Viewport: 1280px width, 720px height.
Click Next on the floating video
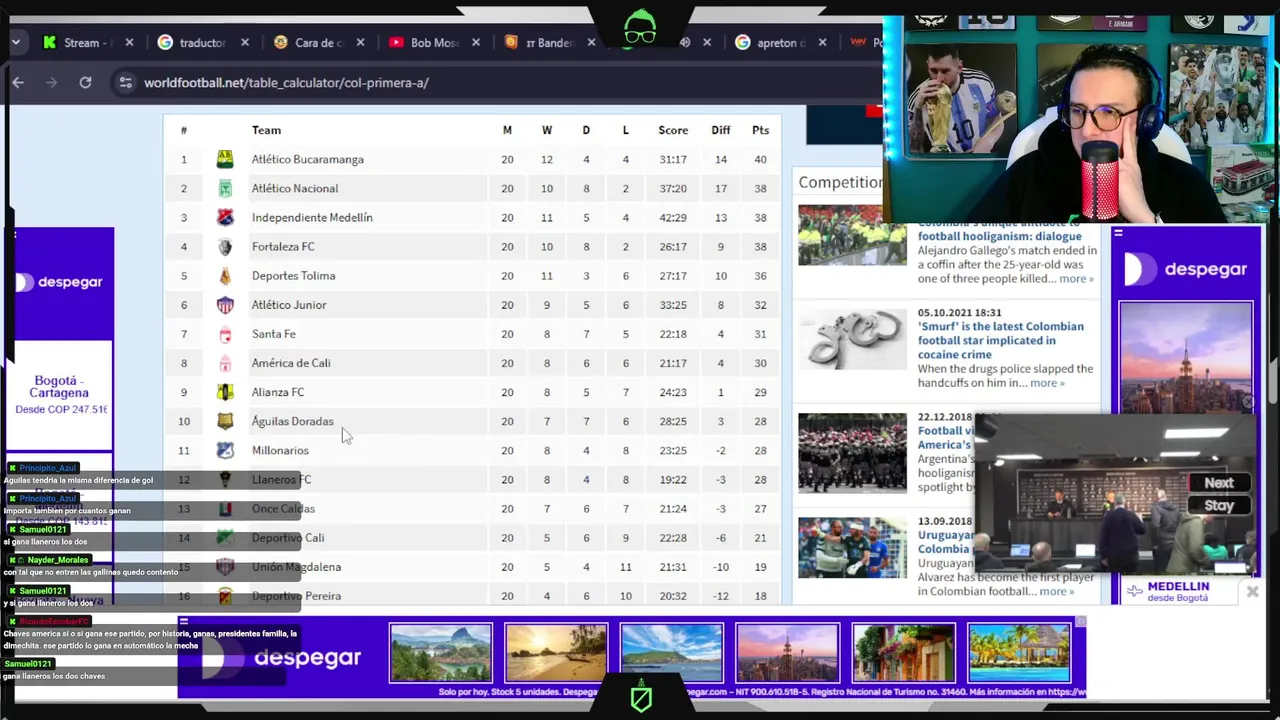[x=1219, y=483]
